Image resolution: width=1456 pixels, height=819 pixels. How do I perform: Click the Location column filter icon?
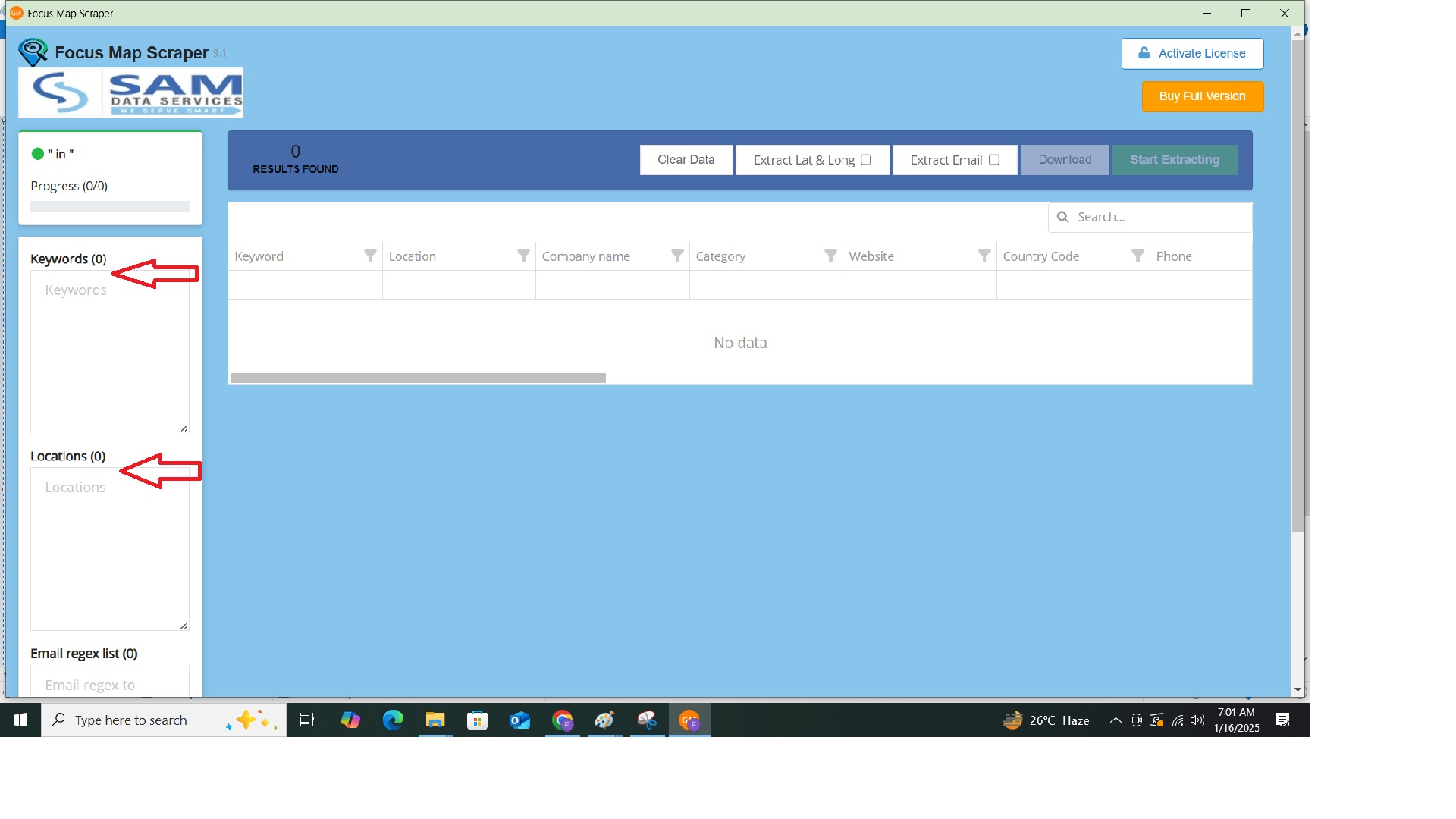pos(522,256)
